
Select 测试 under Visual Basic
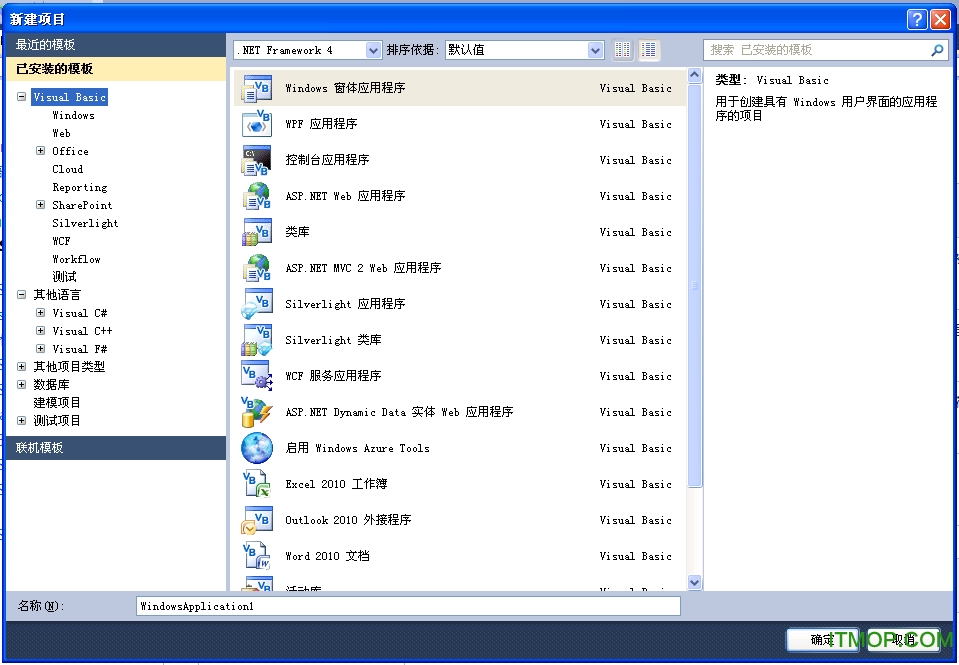click(64, 277)
